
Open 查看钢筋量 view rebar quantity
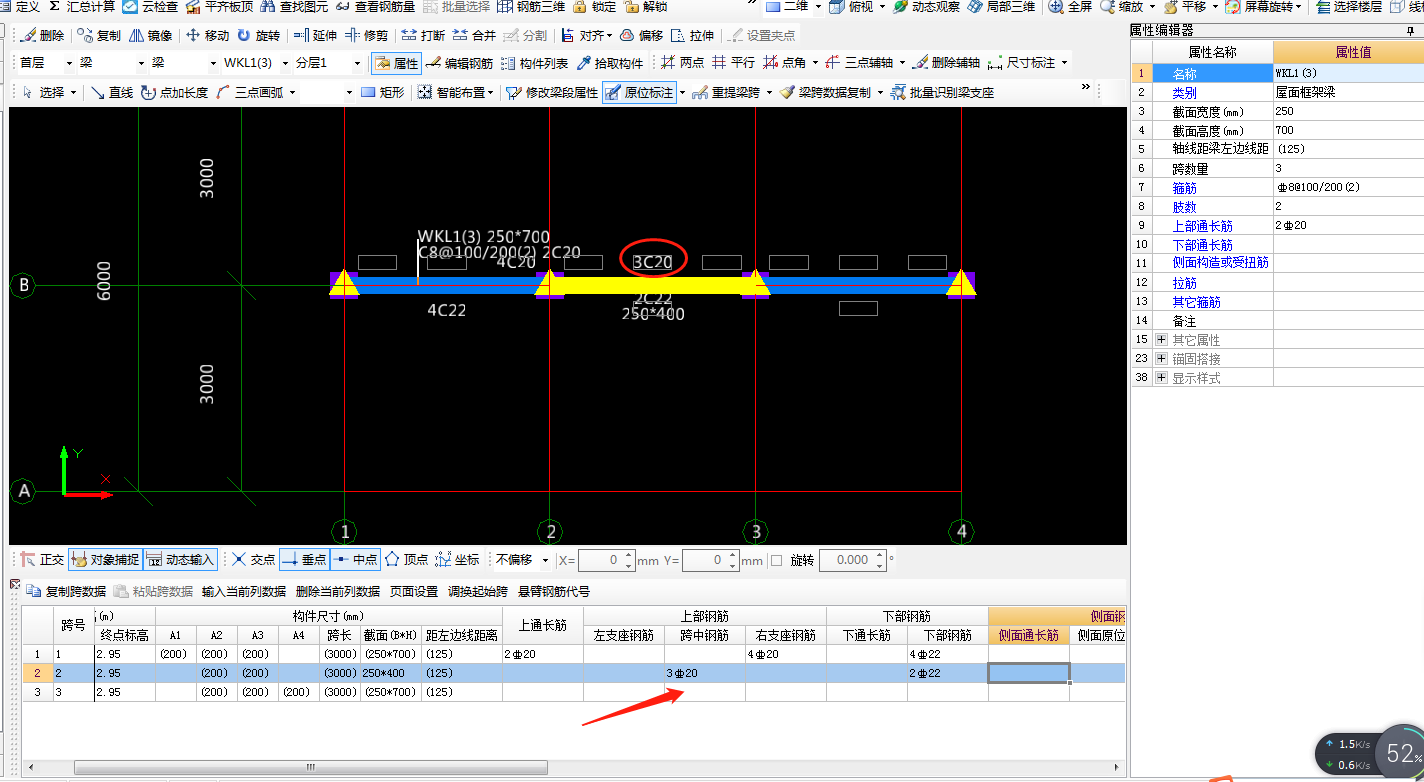point(376,6)
